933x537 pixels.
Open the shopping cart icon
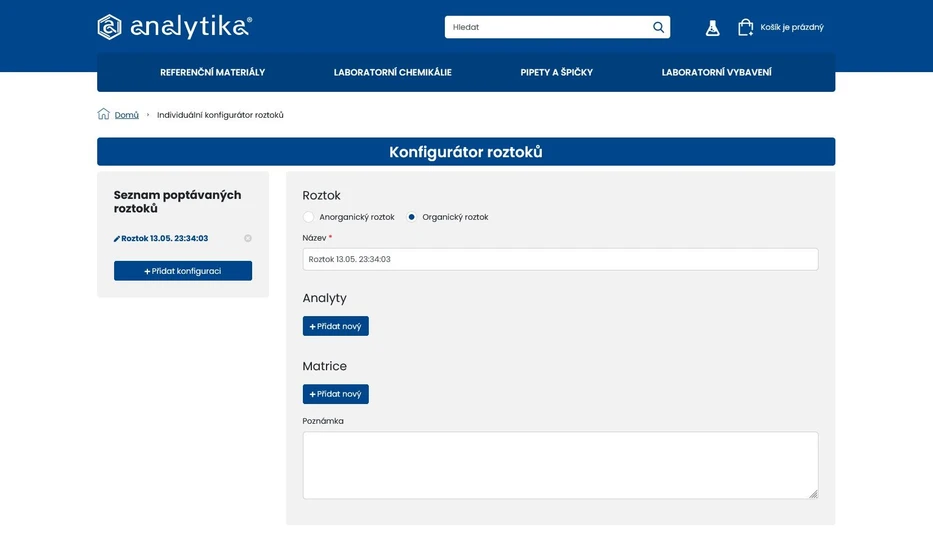point(746,27)
